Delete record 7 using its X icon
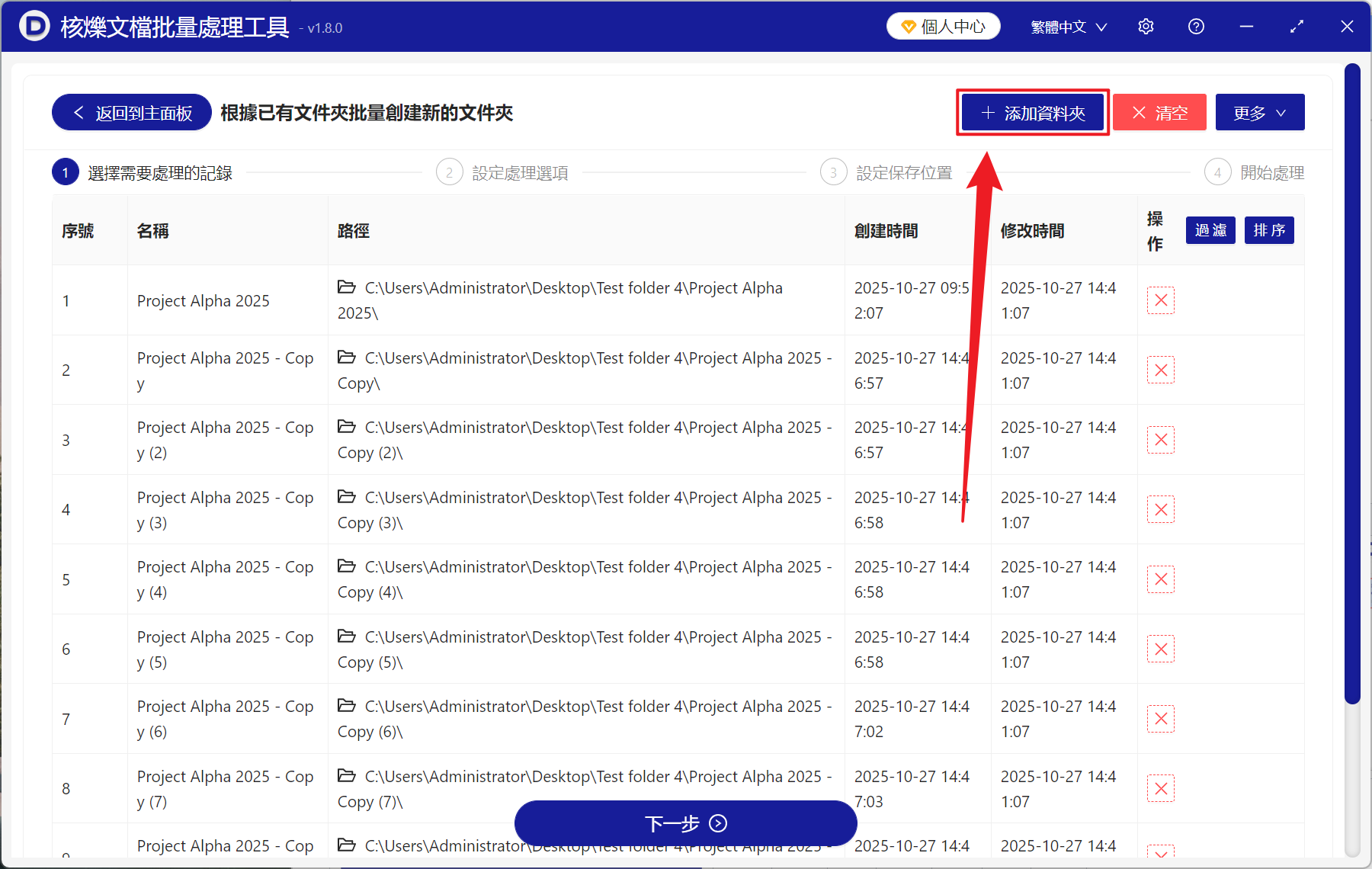This screenshot has height=869, width=1372. 1160,719
